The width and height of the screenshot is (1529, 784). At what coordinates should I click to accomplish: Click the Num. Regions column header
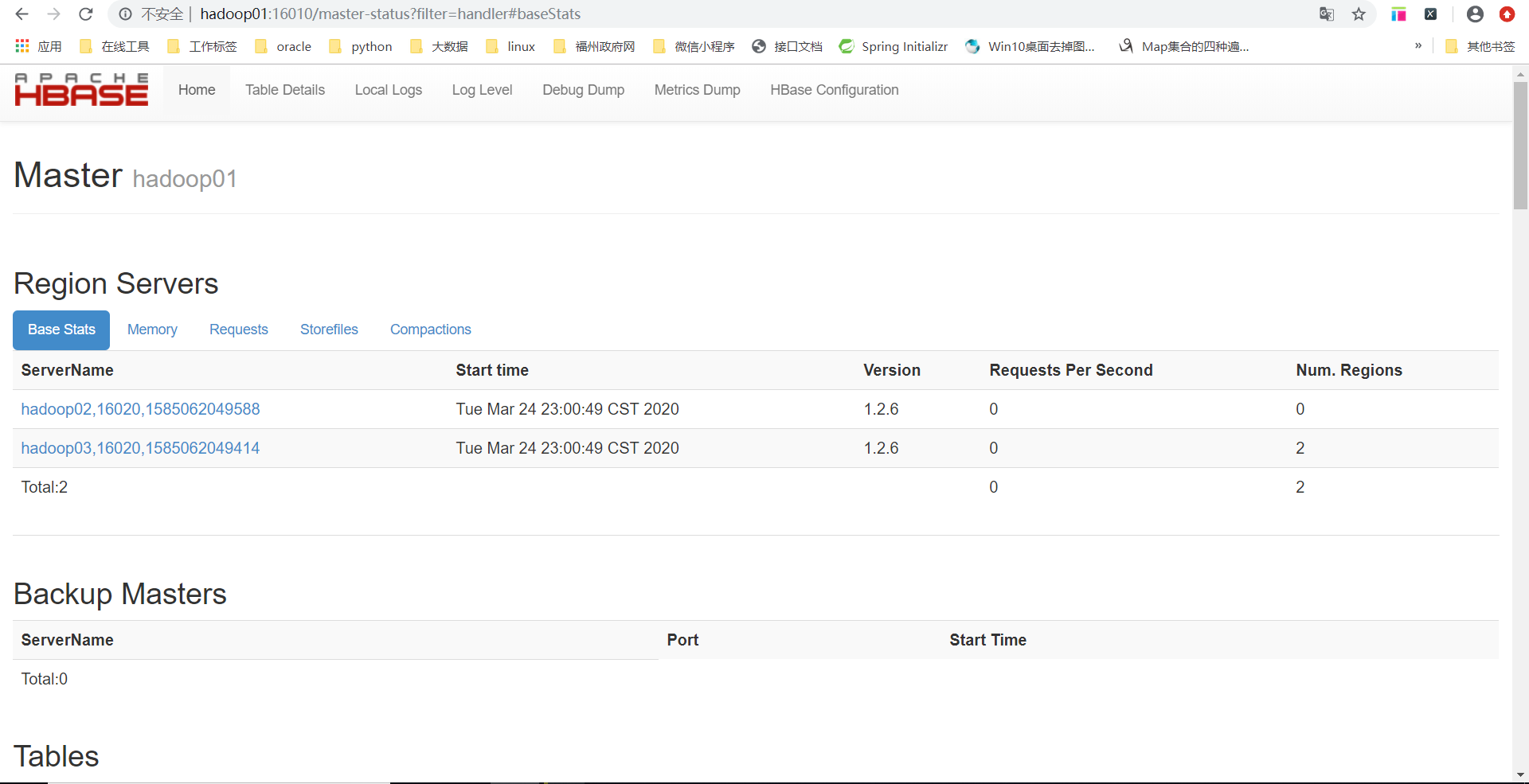click(1349, 370)
